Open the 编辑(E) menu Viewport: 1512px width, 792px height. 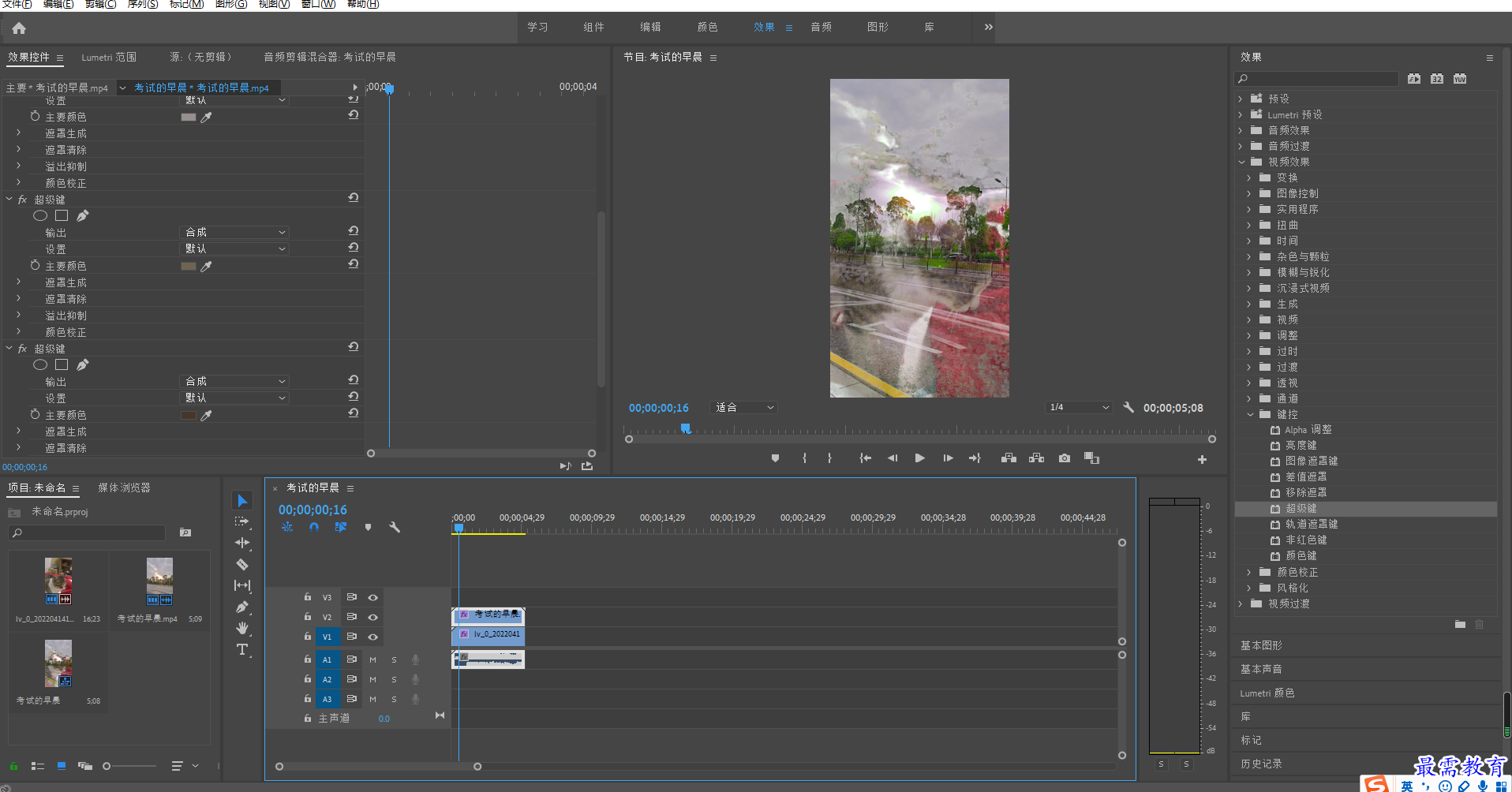(58, 4)
